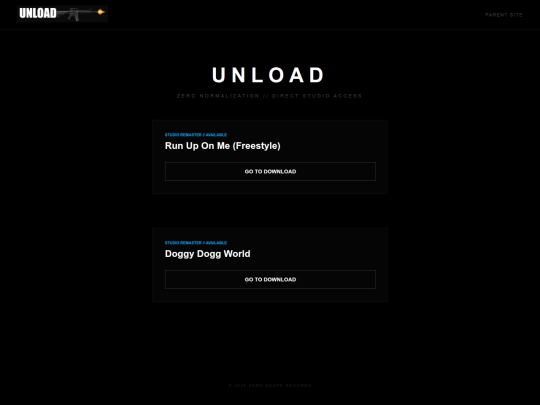This screenshot has height=405, width=540.
Task: Click the large UNLOAD page heading
Action: click(269, 75)
